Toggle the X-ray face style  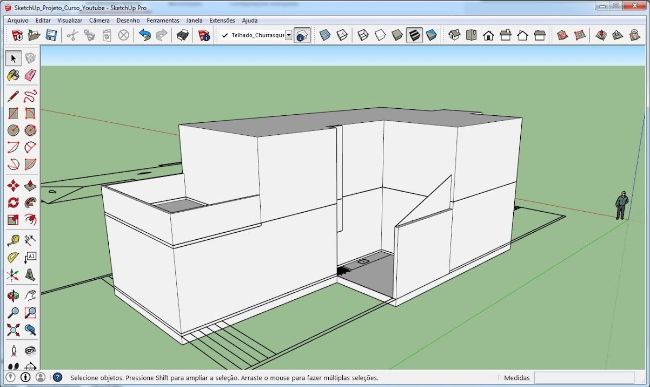tap(325, 35)
